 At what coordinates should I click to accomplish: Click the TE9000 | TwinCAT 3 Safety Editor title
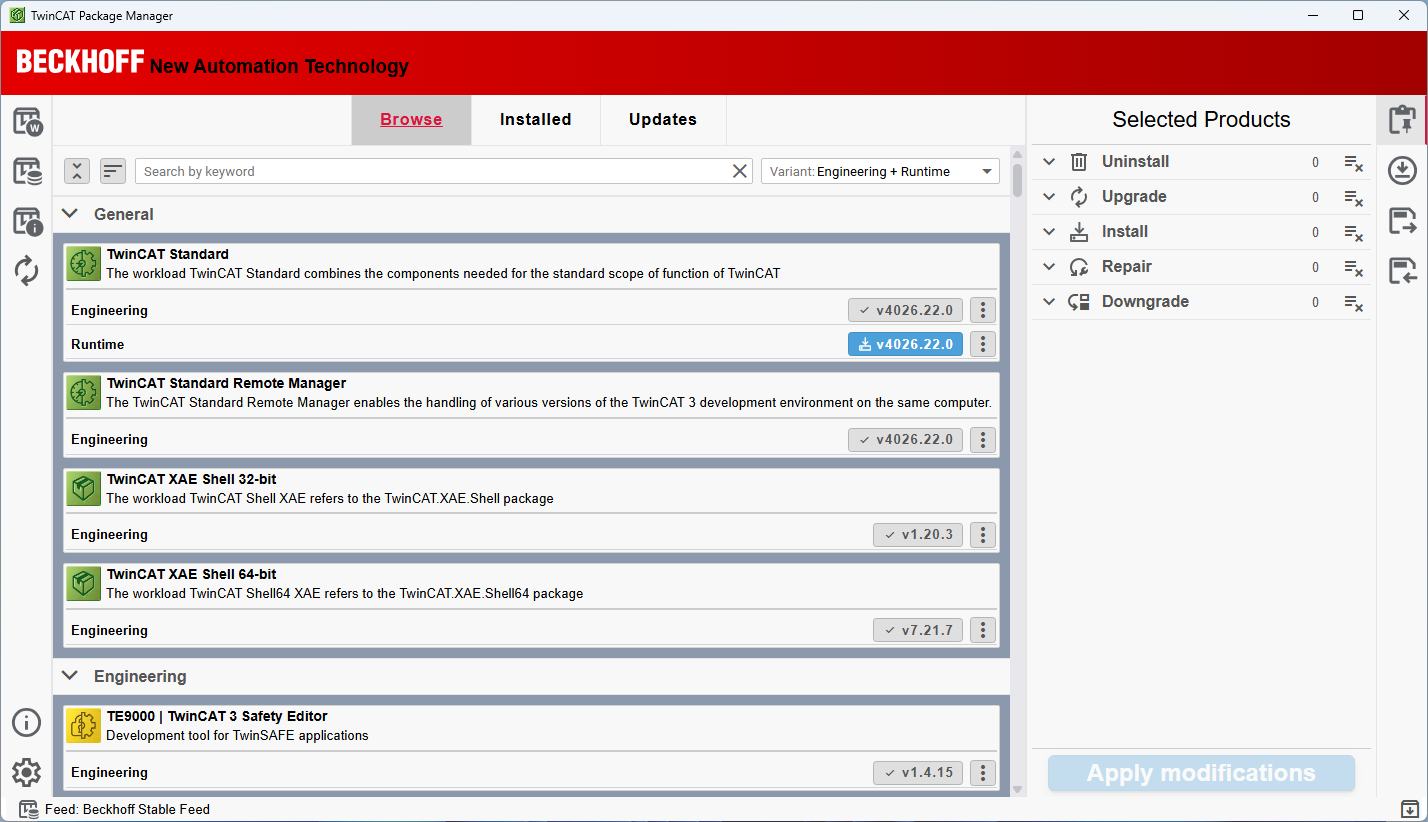tap(217, 716)
